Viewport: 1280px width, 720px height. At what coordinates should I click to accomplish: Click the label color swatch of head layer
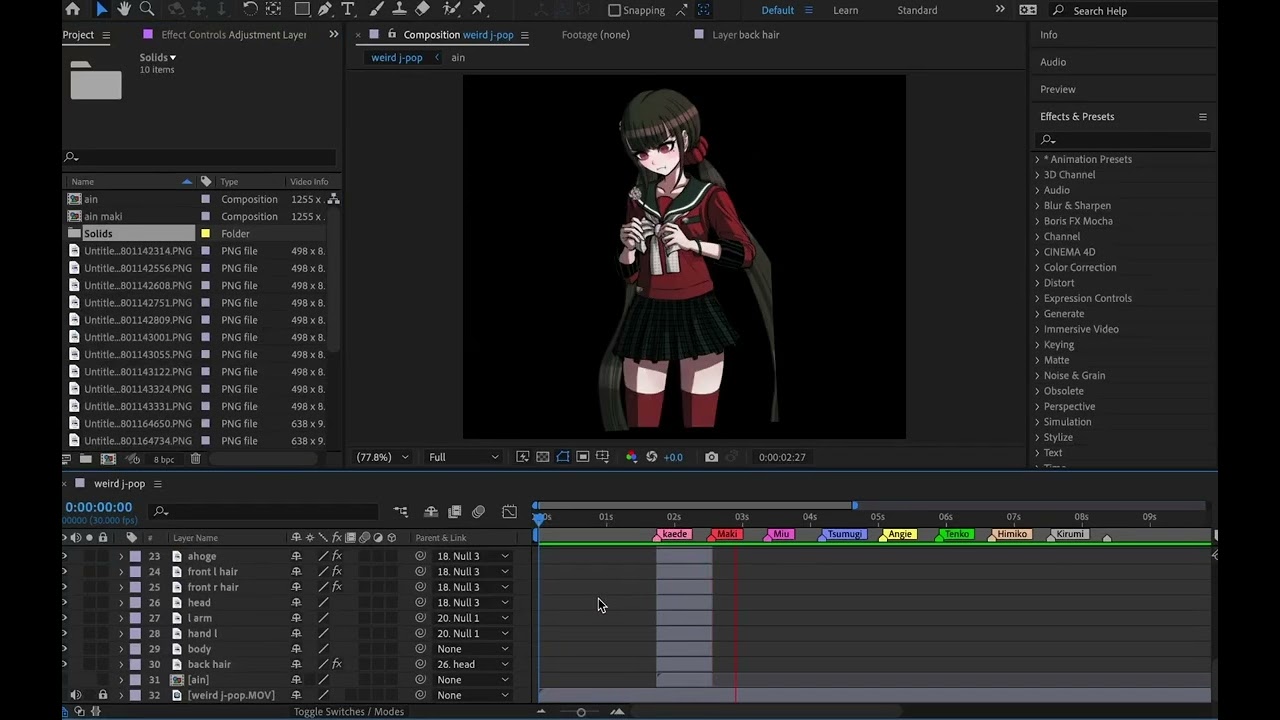pos(135,603)
